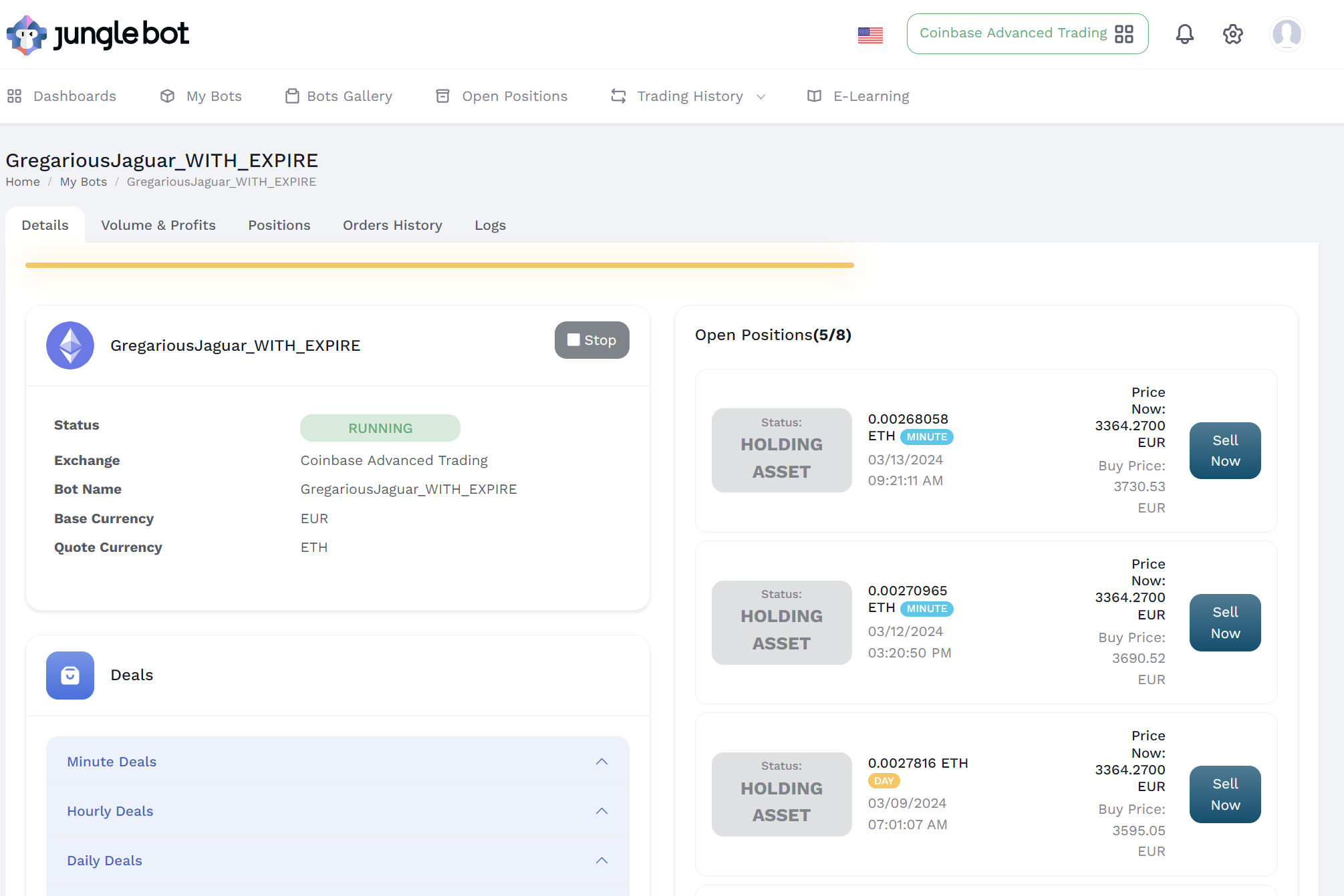Click the Junglebot monkey logo
Screen dimensions: 1344x896
click(27, 35)
